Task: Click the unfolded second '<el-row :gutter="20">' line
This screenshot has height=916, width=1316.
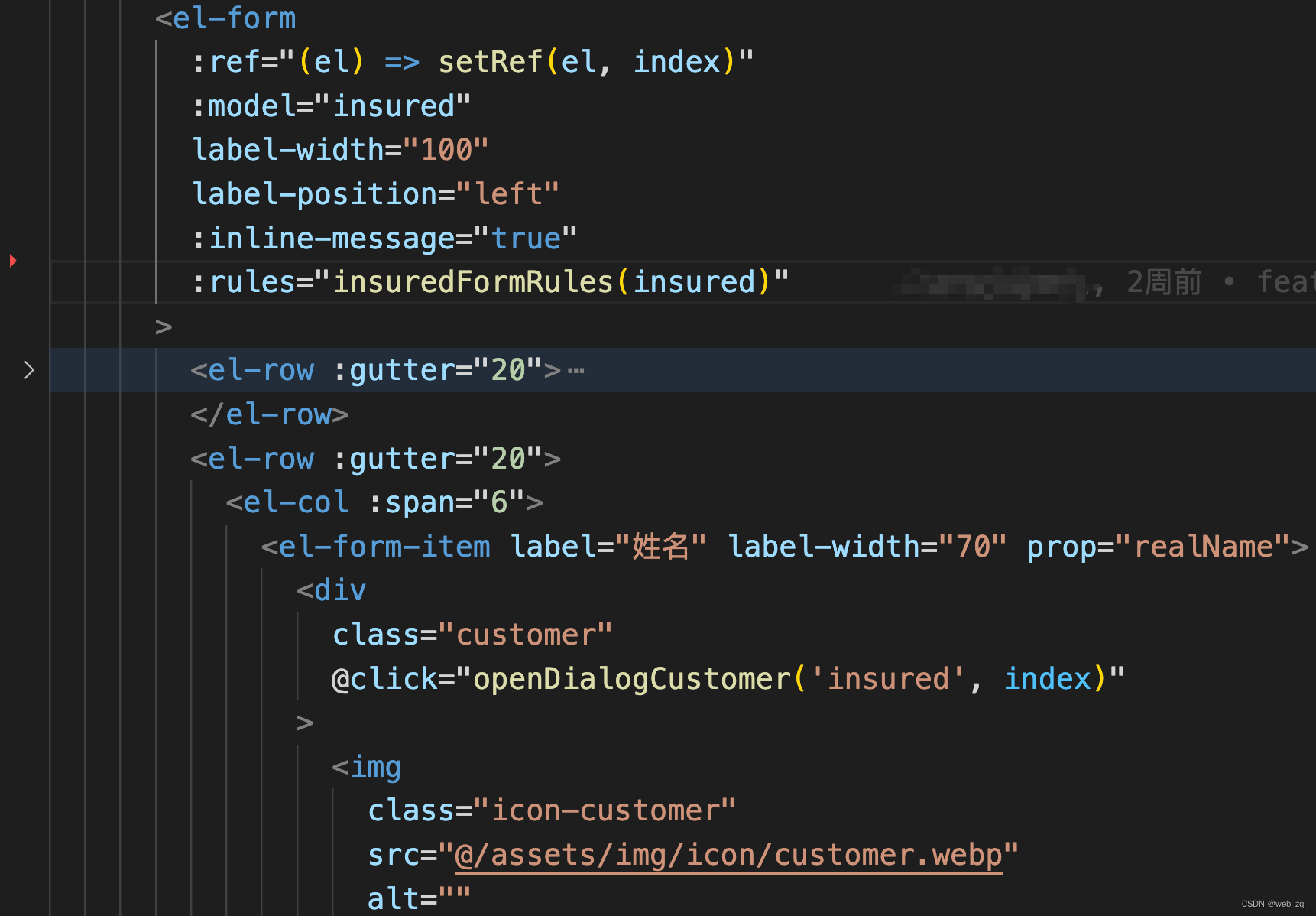Action: tap(376, 459)
